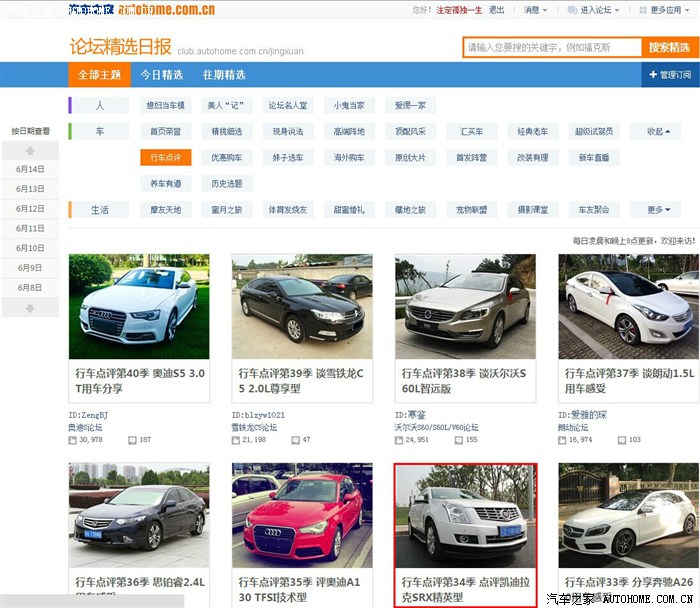Click the 搜索精选 search button
The image size is (700, 608).
pos(668,48)
